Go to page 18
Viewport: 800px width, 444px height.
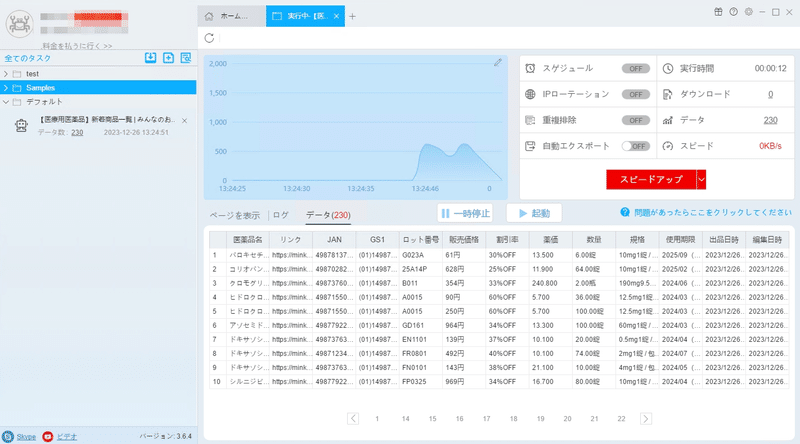coord(513,418)
